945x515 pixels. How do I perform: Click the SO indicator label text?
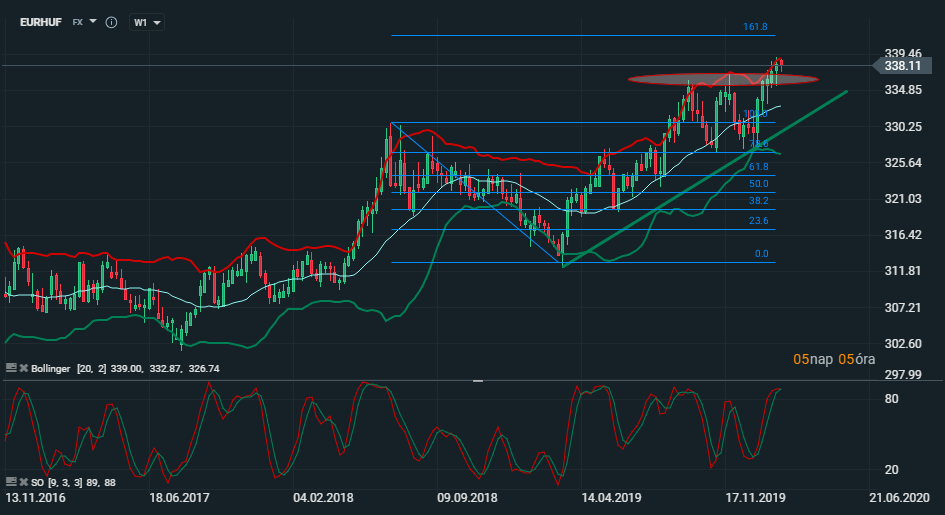pyautogui.click(x=38, y=483)
